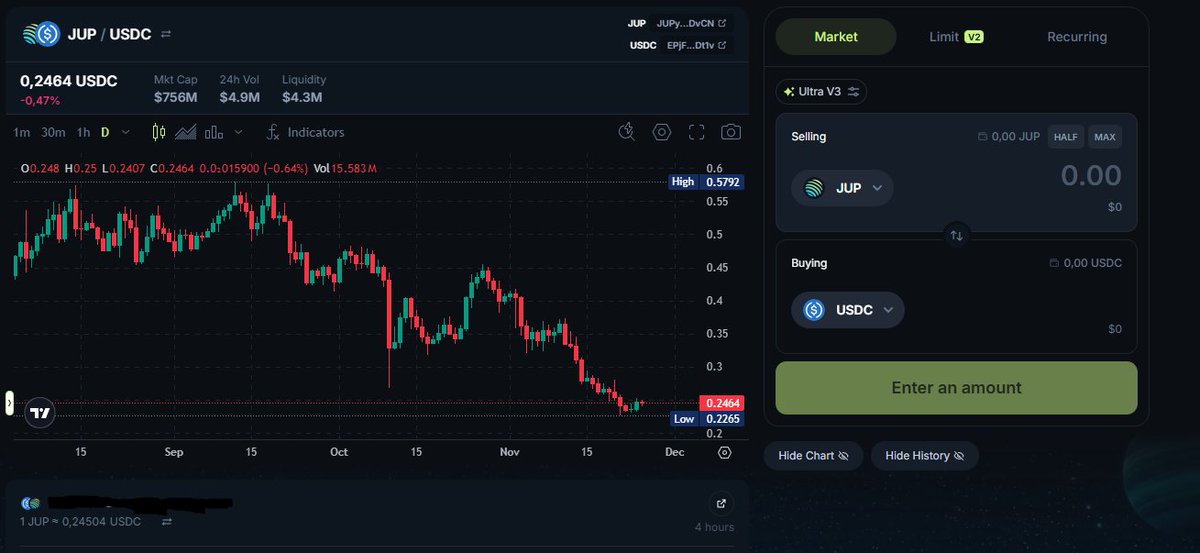Open the Indicators menu

click(305, 132)
